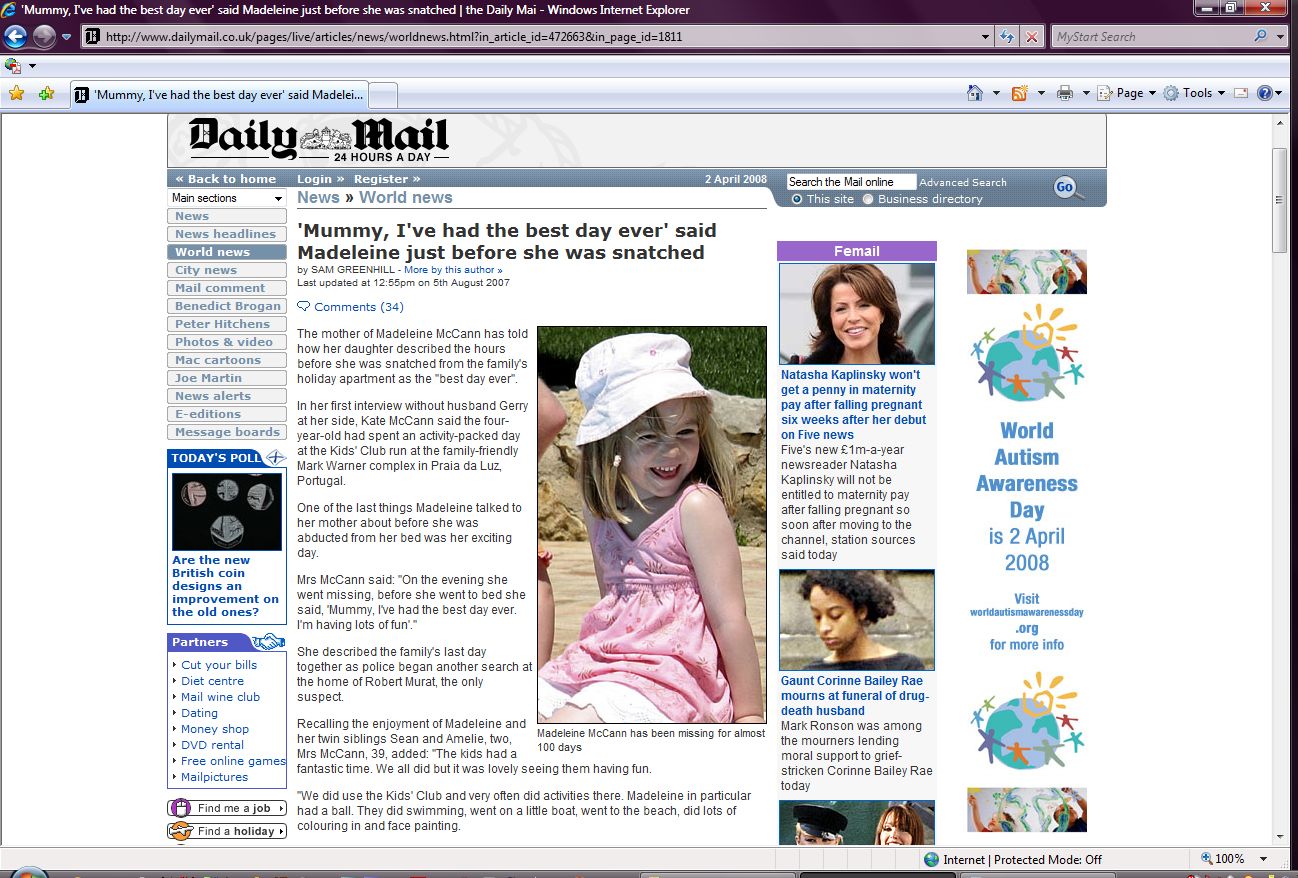Expand the Tools menu dropdown
1298x878 pixels.
coord(1196,93)
